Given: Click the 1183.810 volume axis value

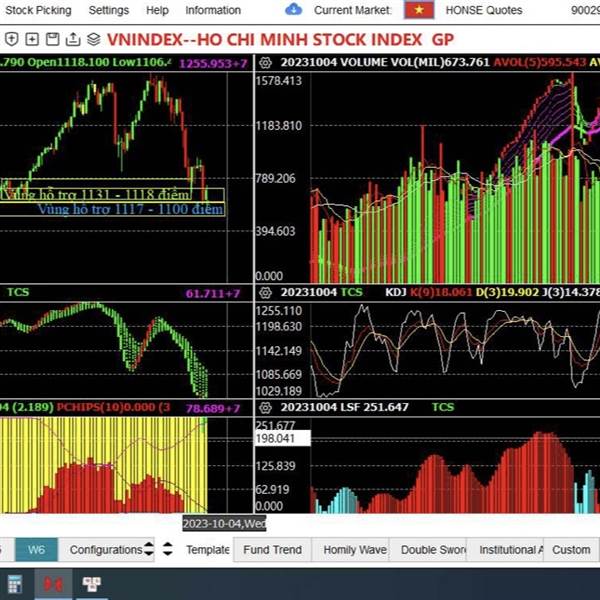Looking at the screenshot, I should [x=279, y=126].
